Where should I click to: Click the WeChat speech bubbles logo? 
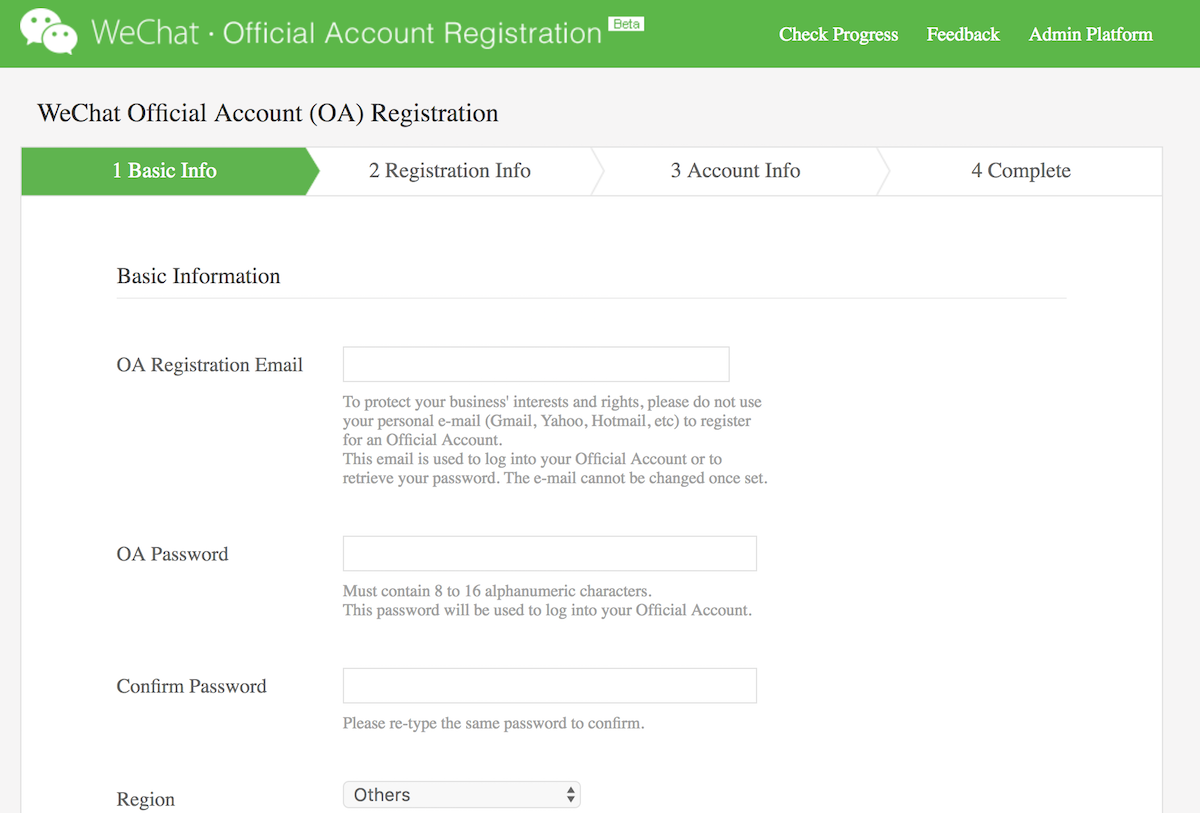point(48,32)
